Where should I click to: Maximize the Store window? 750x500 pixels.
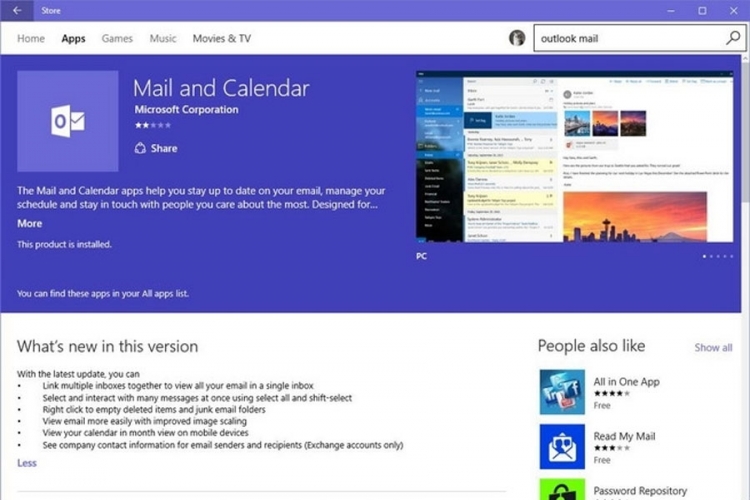[x=702, y=11]
